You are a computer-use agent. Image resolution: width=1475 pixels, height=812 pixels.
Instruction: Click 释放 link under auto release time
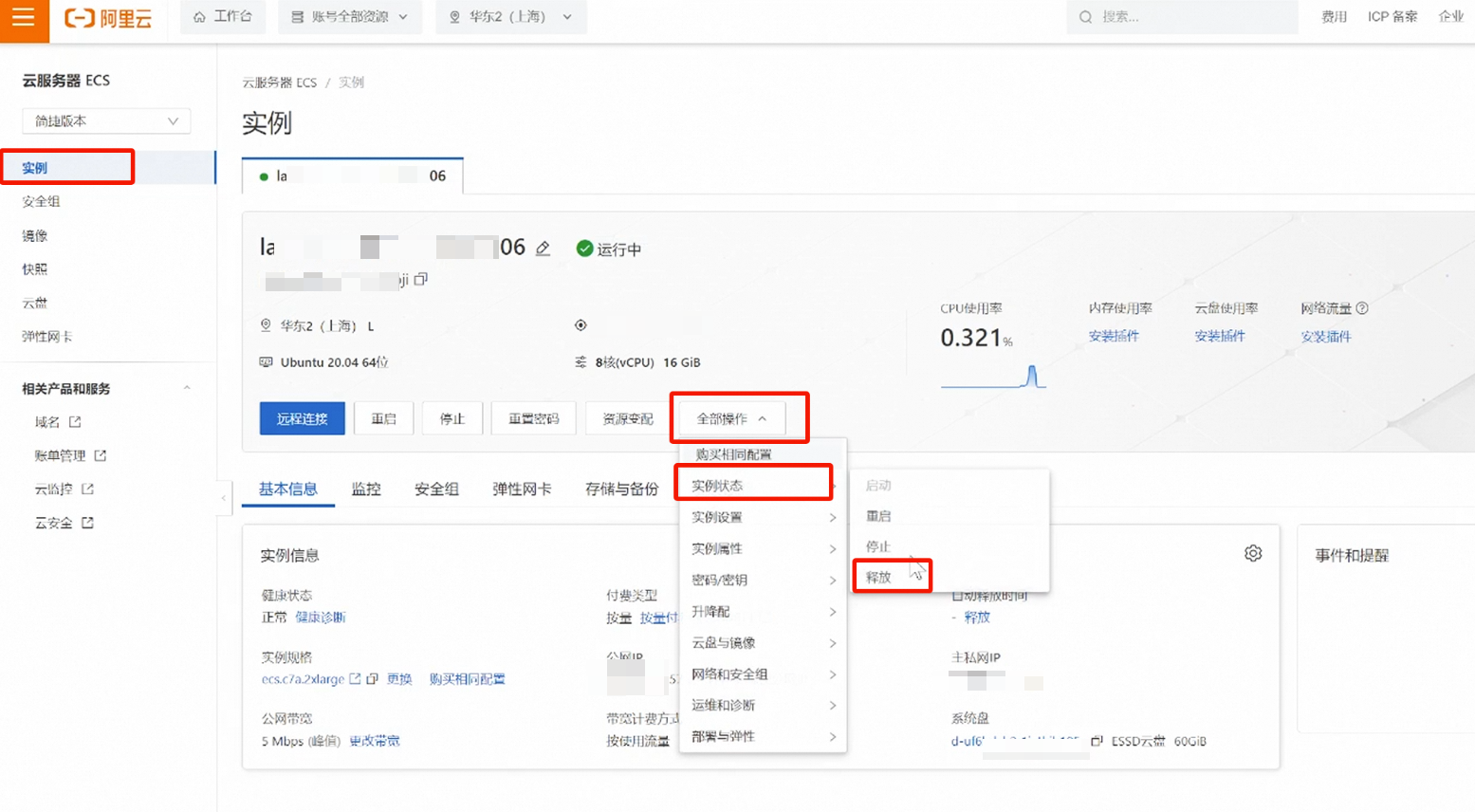coord(977,618)
